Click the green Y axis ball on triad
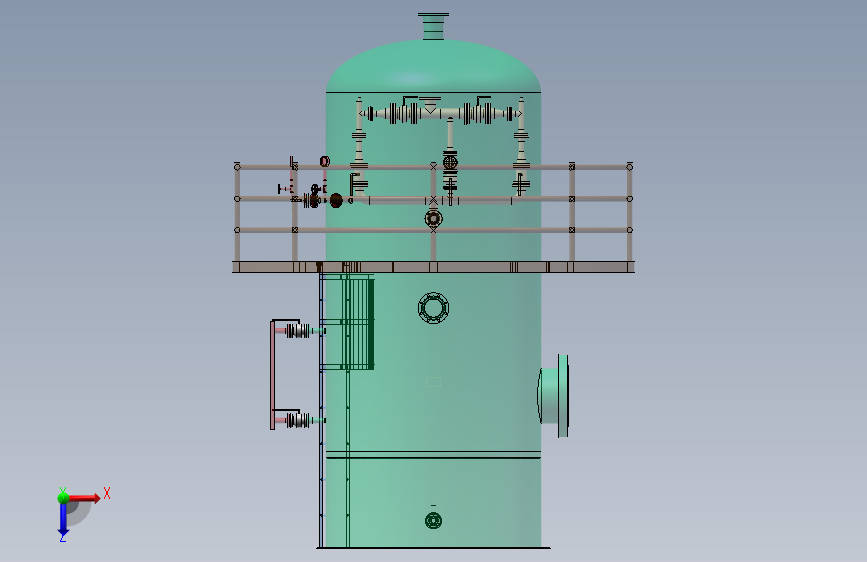The width and height of the screenshot is (867, 562). pyautogui.click(x=64, y=498)
